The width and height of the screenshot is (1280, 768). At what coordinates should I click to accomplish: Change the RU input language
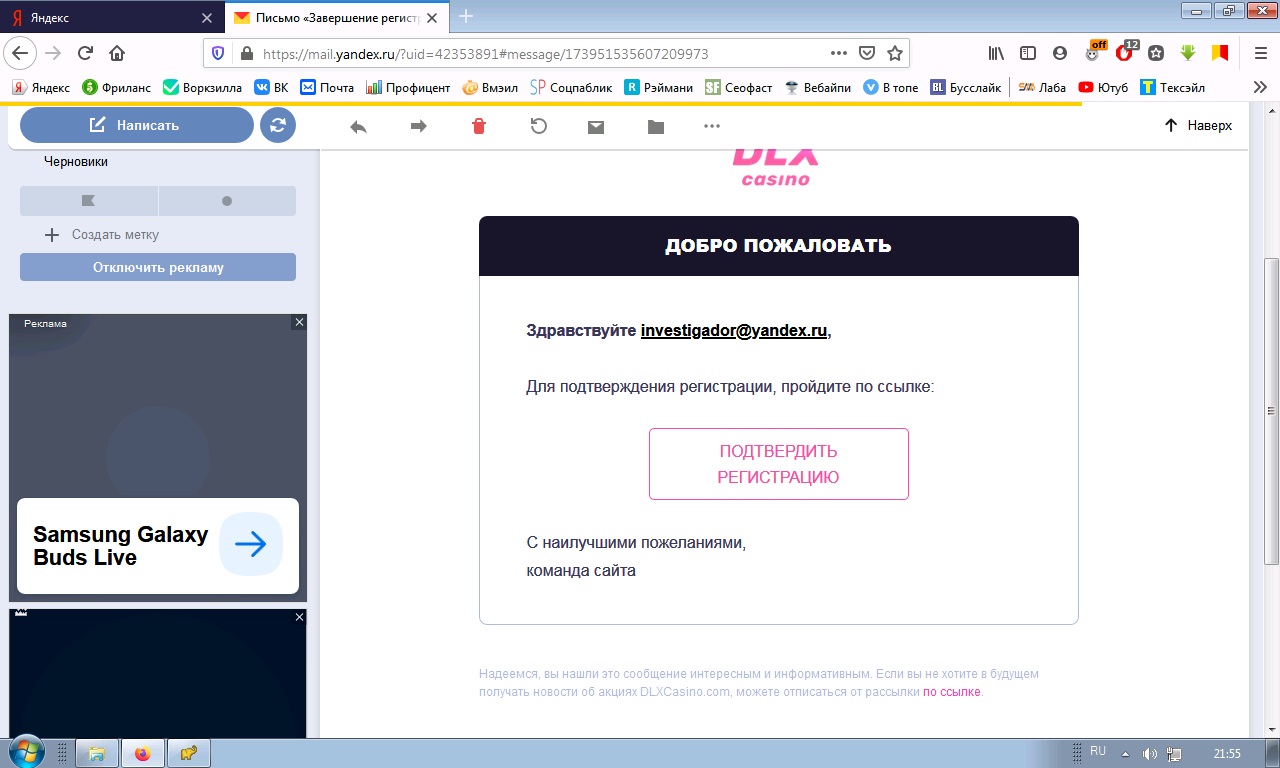(1098, 751)
